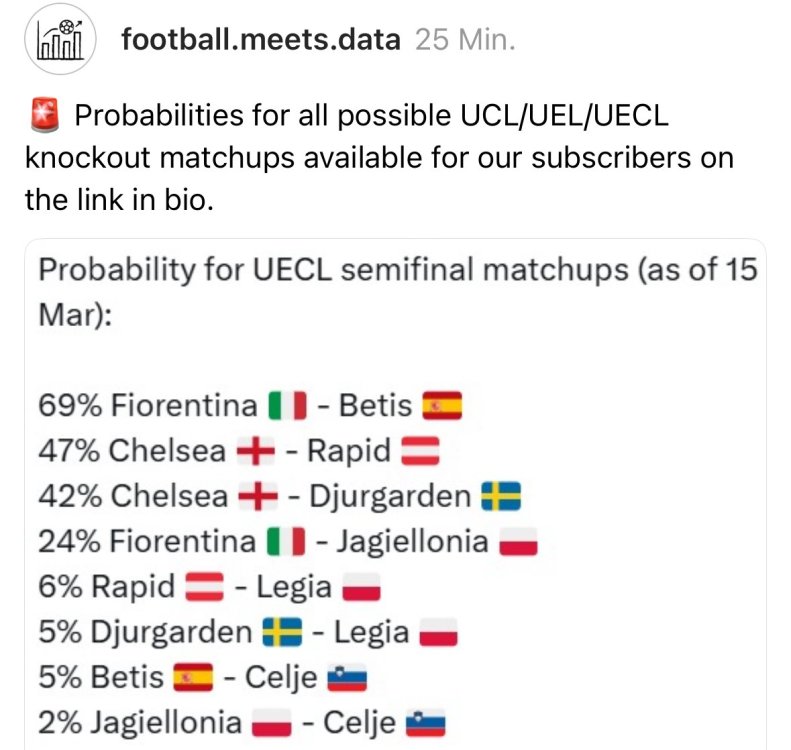Click Italy flag in the 69% Fiorentina row
This screenshot has width=791, height=750.
click(x=286, y=406)
